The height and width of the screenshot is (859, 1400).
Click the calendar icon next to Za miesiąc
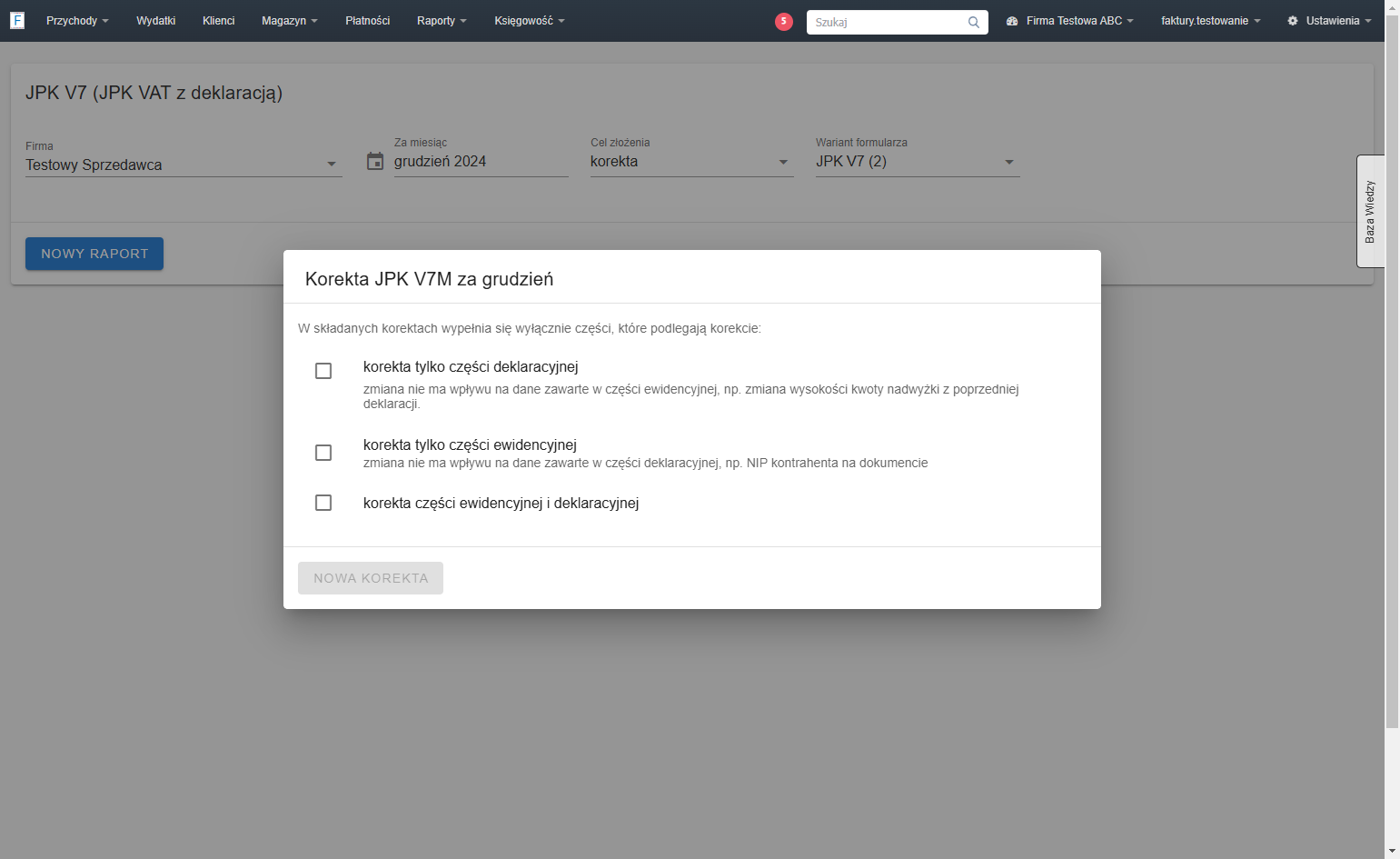click(x=375, y=162)
